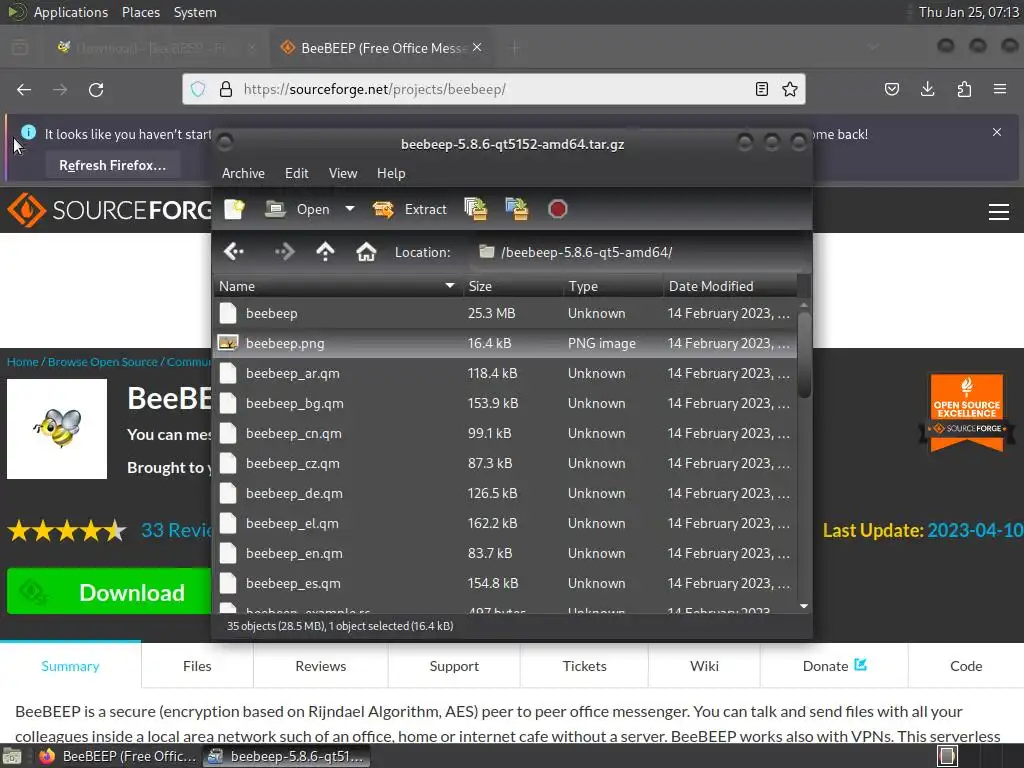Open the Places system menu
The image size is (1024, 768).
(140, 12)
